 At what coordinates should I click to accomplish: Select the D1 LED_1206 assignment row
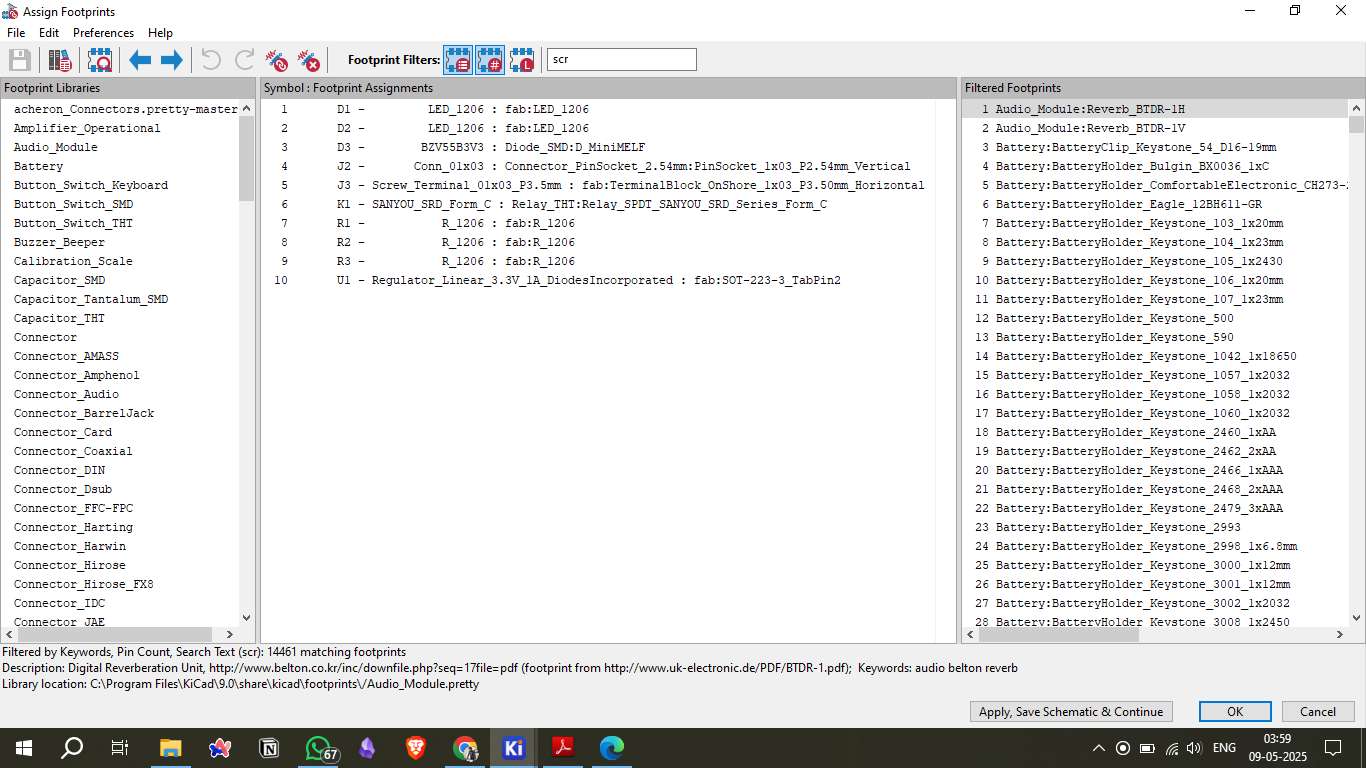[x=598, y=109]
